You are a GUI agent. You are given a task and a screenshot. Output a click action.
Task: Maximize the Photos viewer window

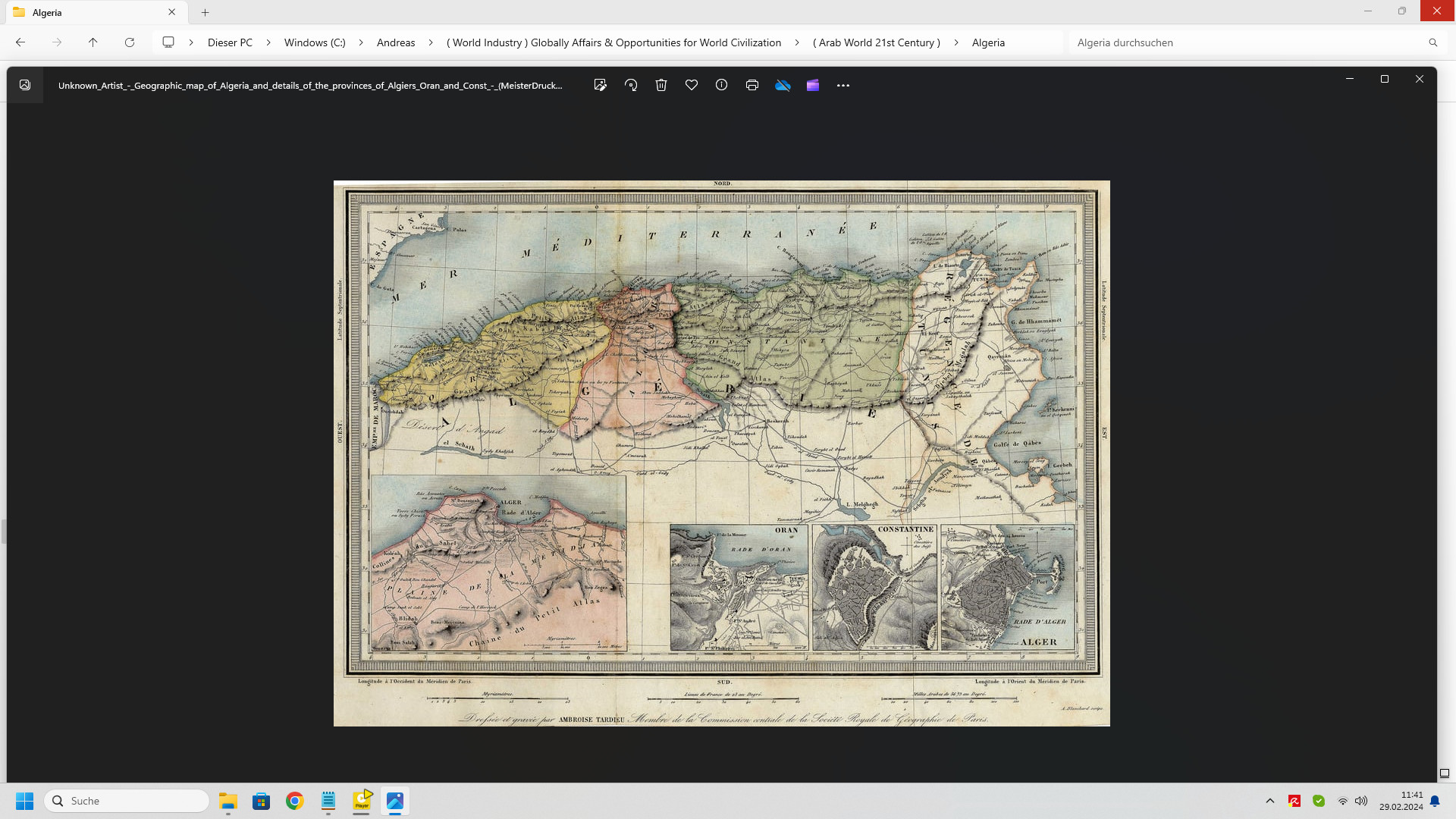click(x=1385, y=79)
